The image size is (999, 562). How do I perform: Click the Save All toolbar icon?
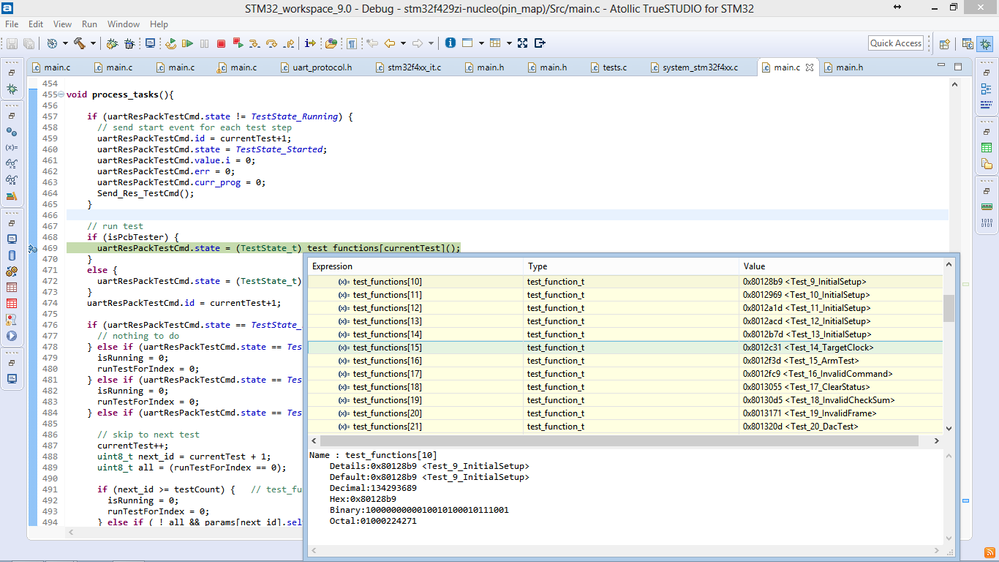click(x=29, y=43)
